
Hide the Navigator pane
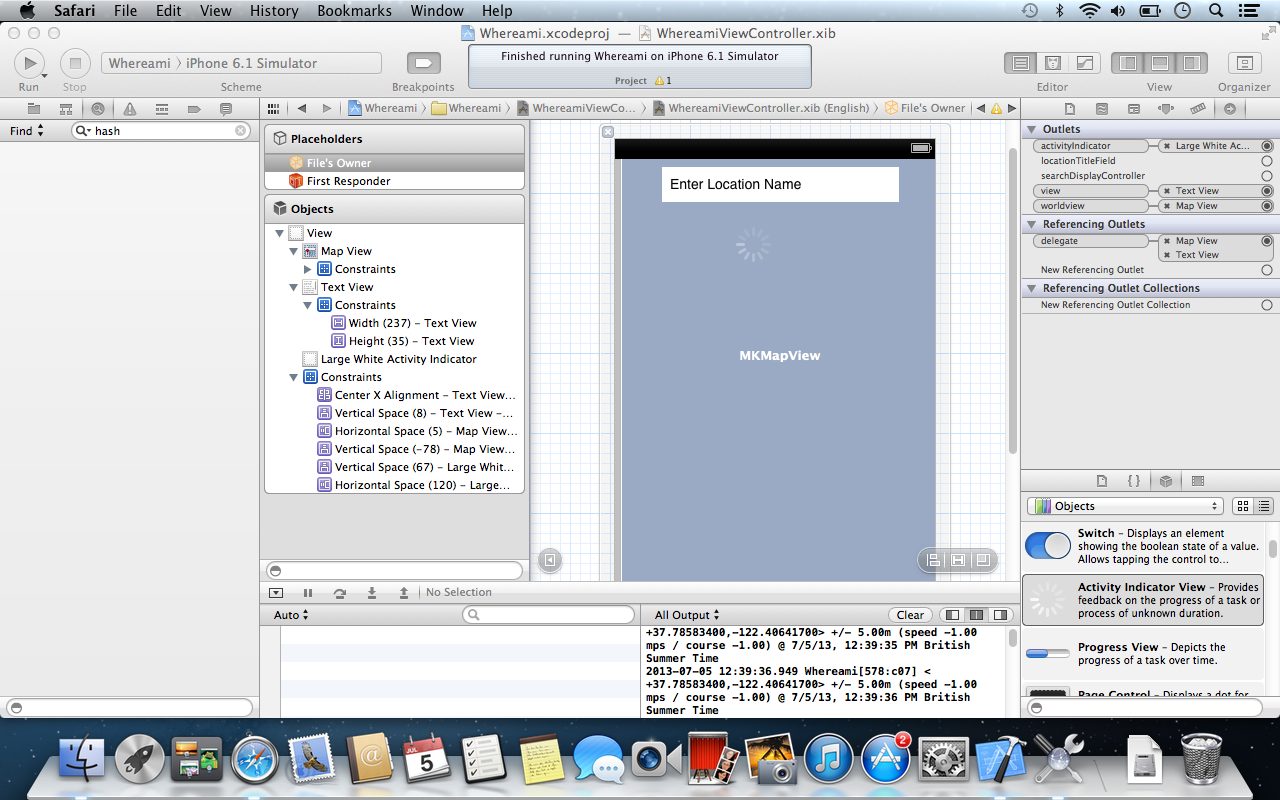[x=1128, y=63]
